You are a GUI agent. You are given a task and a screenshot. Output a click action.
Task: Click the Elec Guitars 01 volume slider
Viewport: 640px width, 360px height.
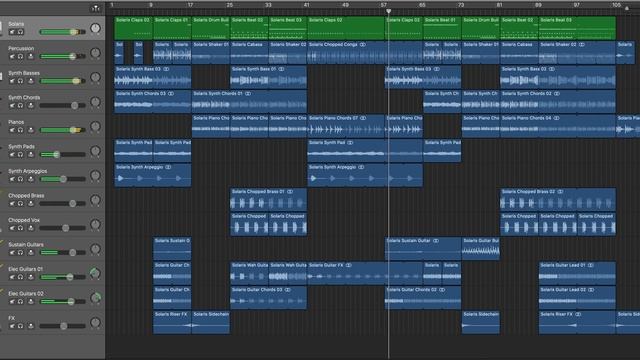(x=62, y=277)
